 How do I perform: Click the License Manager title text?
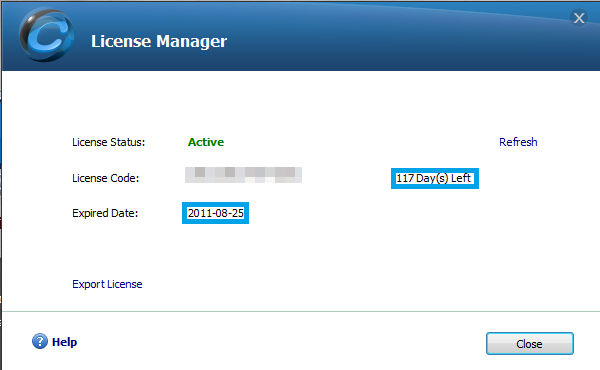(x=159, y=41)
